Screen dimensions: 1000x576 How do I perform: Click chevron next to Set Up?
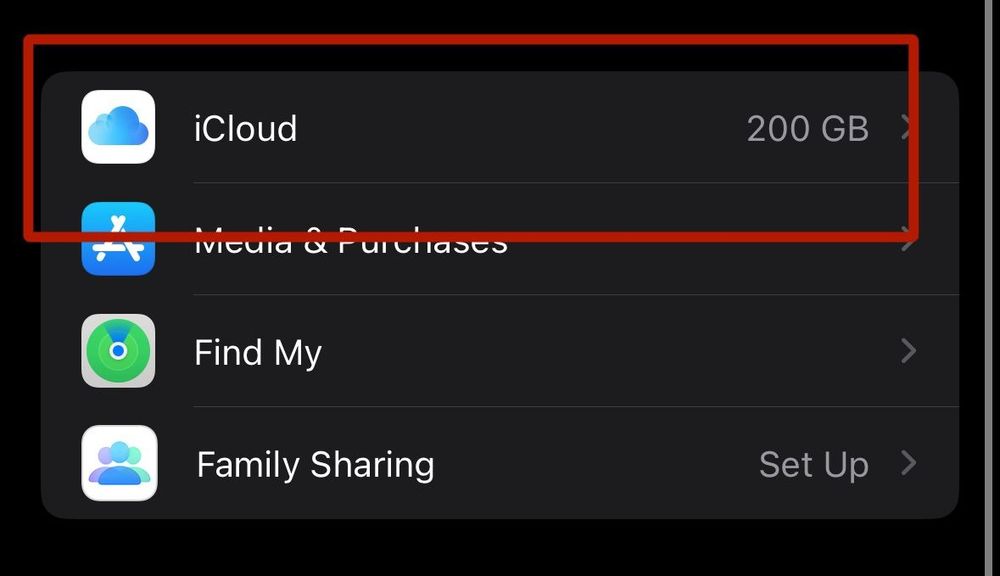908,463
